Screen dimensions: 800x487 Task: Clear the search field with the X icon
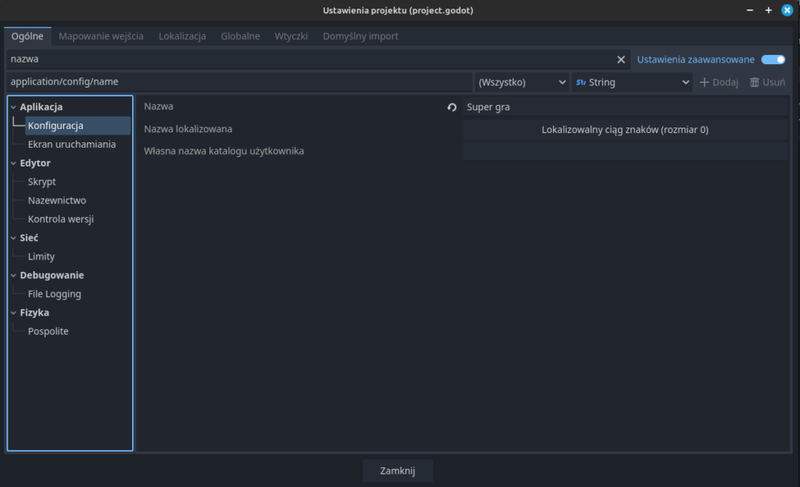pyautogui.click(x=621, y=60)
